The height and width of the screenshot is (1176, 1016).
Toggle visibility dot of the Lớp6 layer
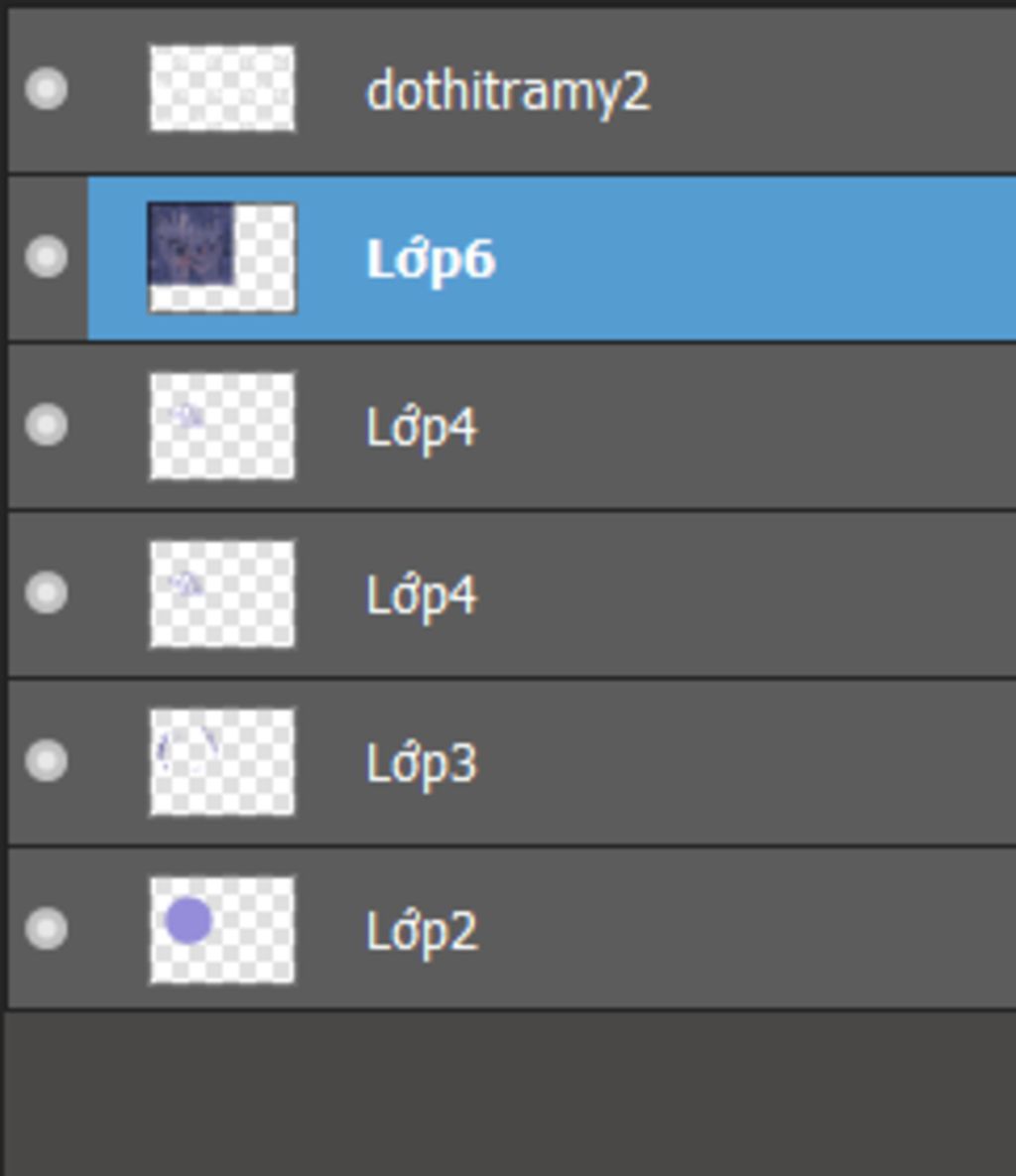(47, 256)
